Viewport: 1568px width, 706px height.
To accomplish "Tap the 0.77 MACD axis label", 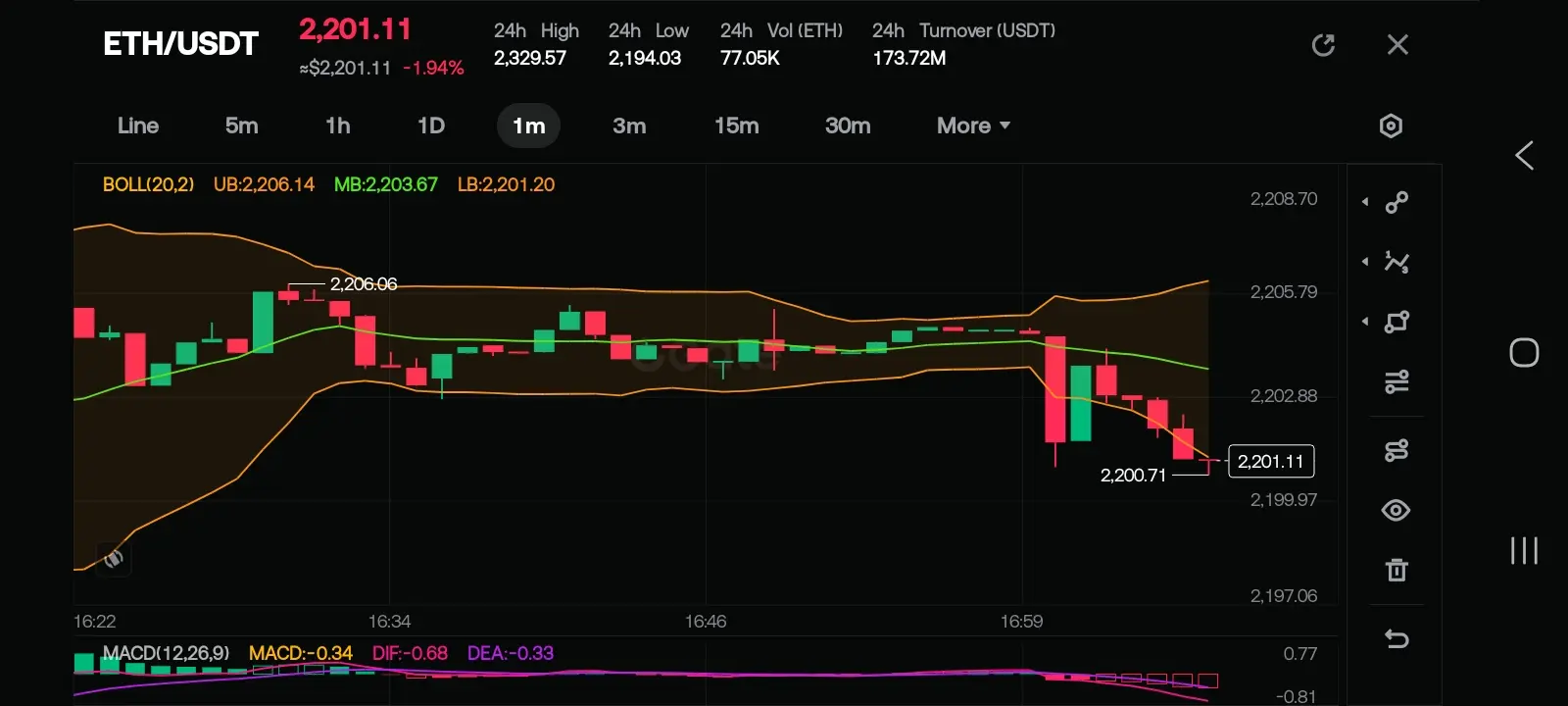I will [1300, 654].
